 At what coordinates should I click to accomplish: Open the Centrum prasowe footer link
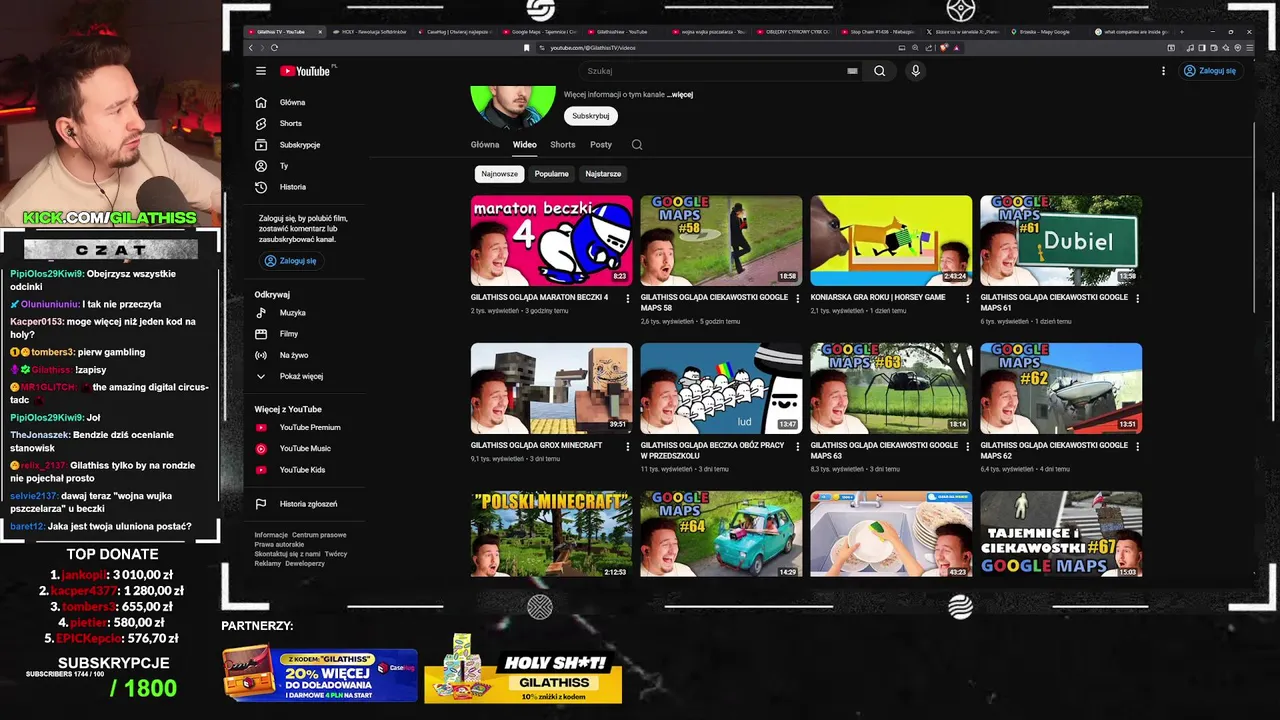(319, 535)
